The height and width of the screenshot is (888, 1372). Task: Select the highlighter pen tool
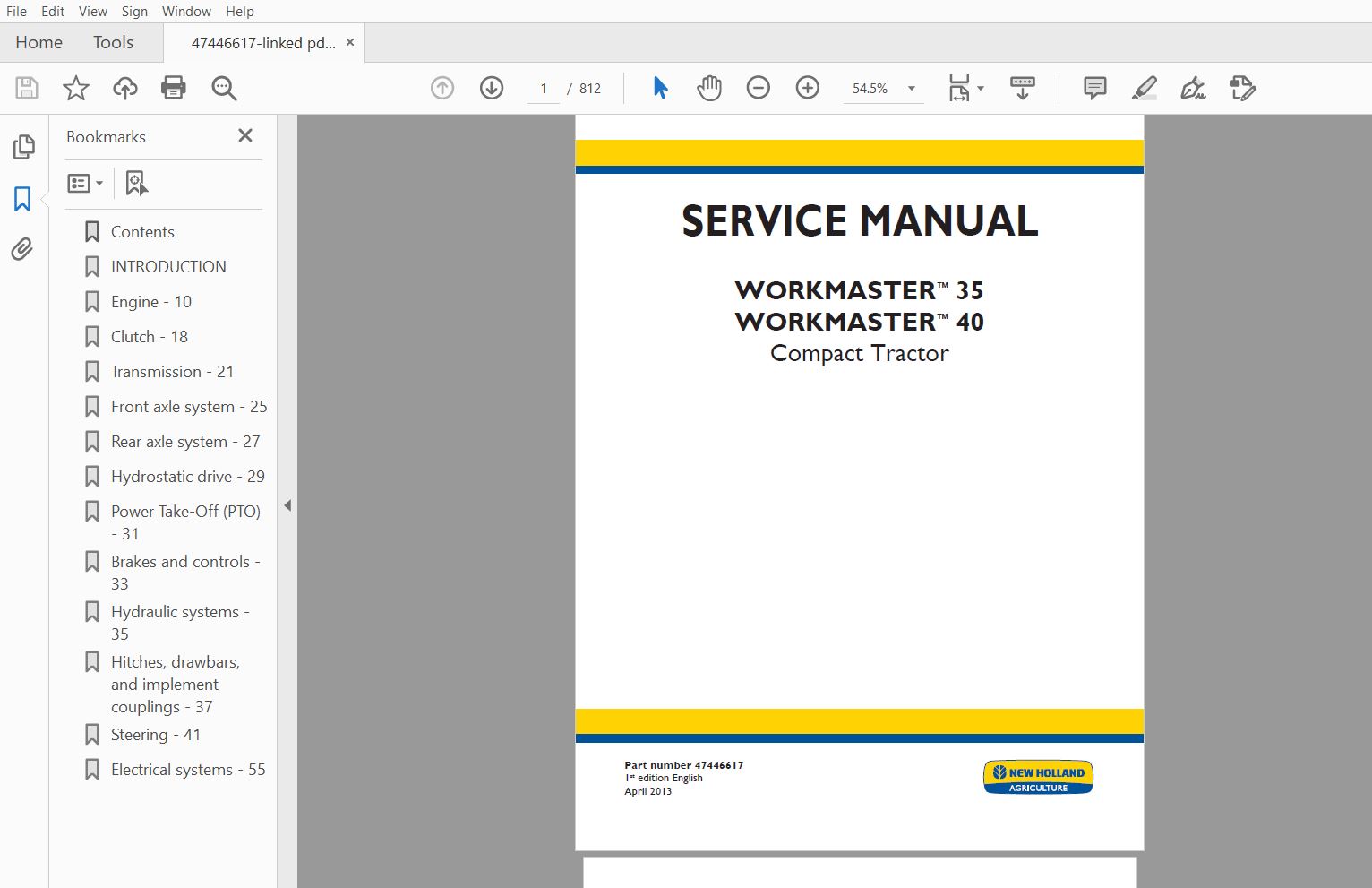1145,88
